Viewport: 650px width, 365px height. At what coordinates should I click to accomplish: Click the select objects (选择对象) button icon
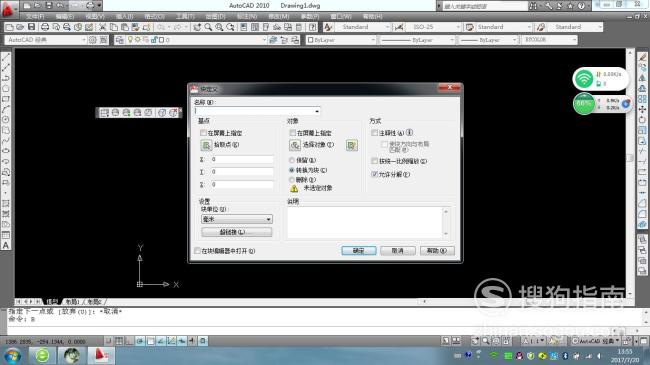pyautogui.click(x=295, y=145)
